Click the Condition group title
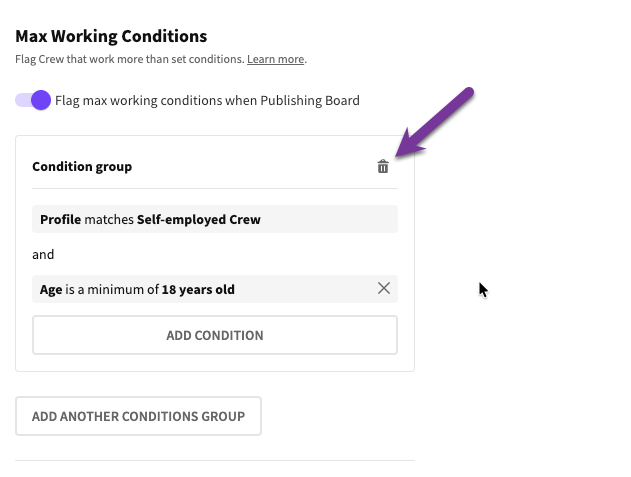 pyautogui.click(x=82, y=167)
